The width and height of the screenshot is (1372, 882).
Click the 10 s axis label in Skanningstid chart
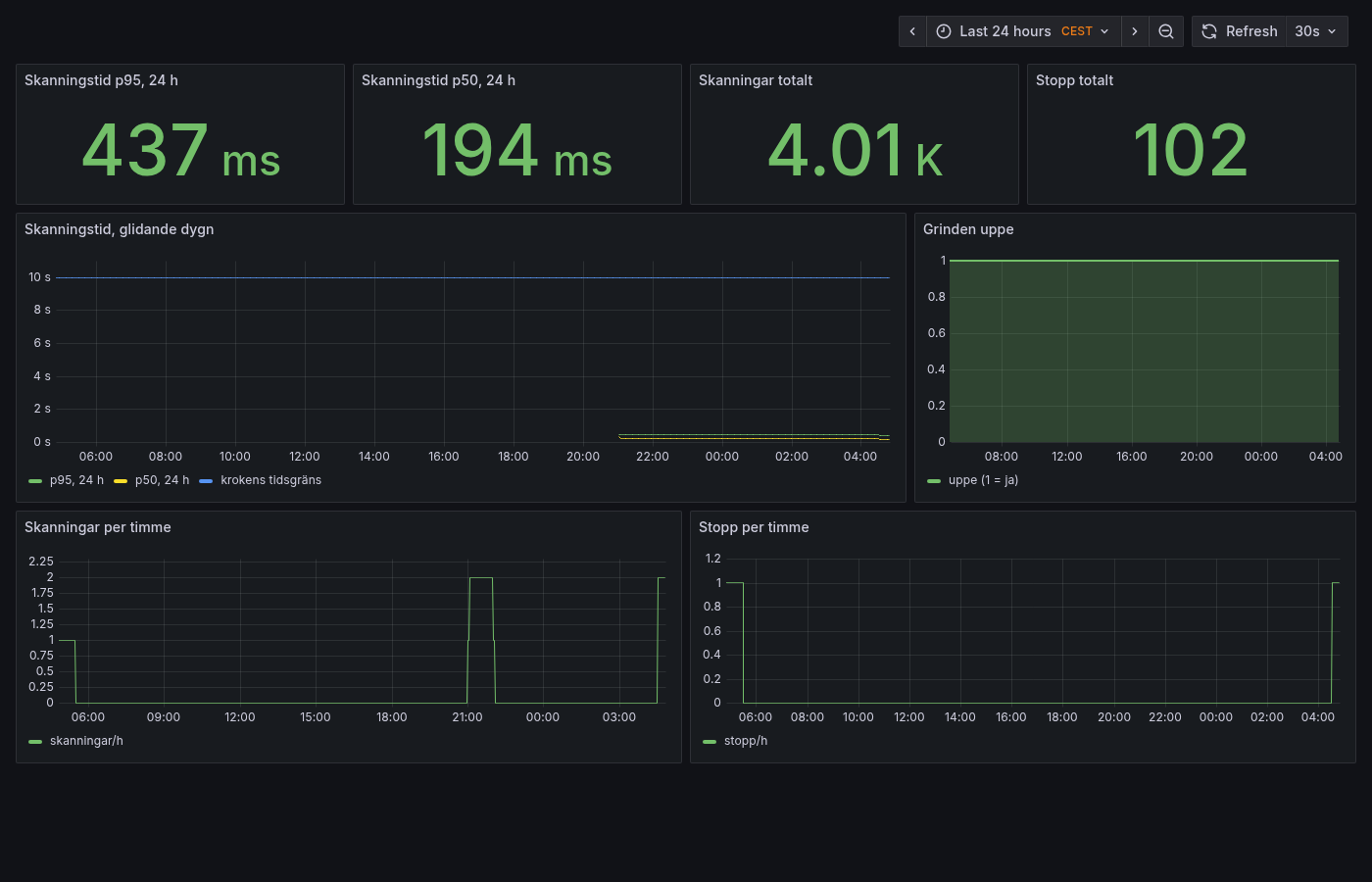pos(39,277)
